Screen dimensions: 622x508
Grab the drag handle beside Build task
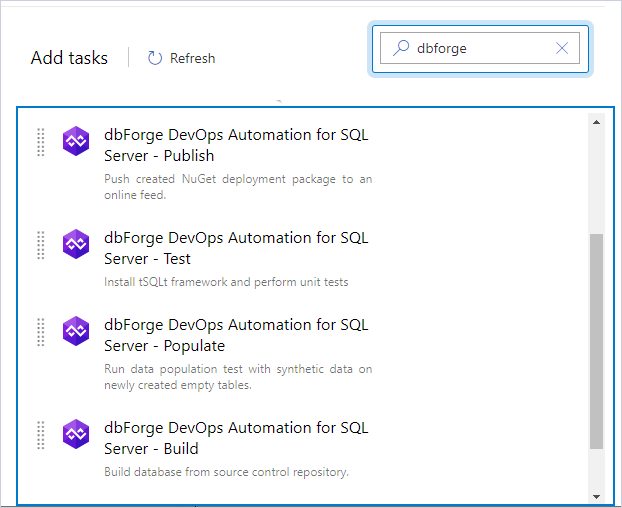[x=40, y=435]
